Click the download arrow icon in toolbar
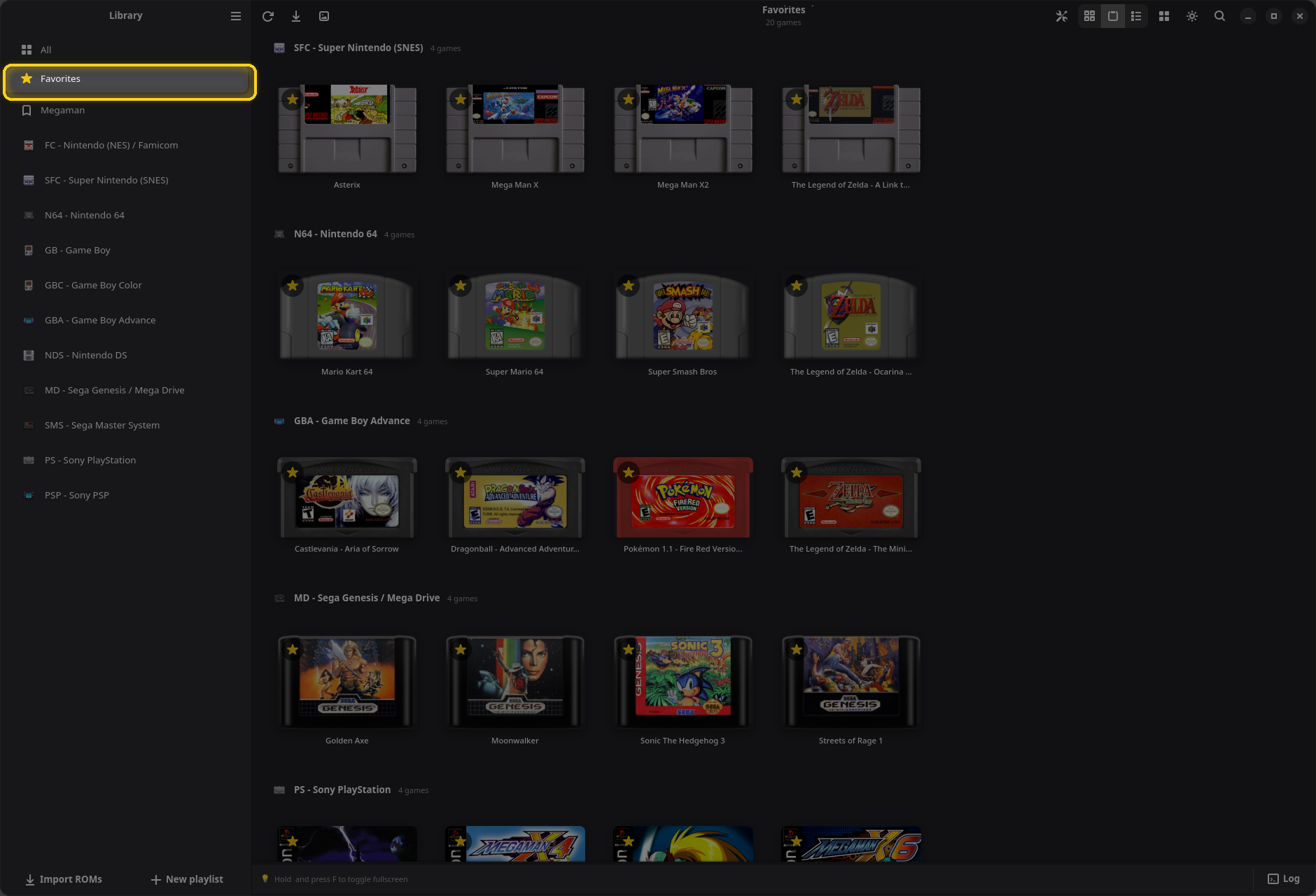The image size is (1316, 896). pos(296,16)
